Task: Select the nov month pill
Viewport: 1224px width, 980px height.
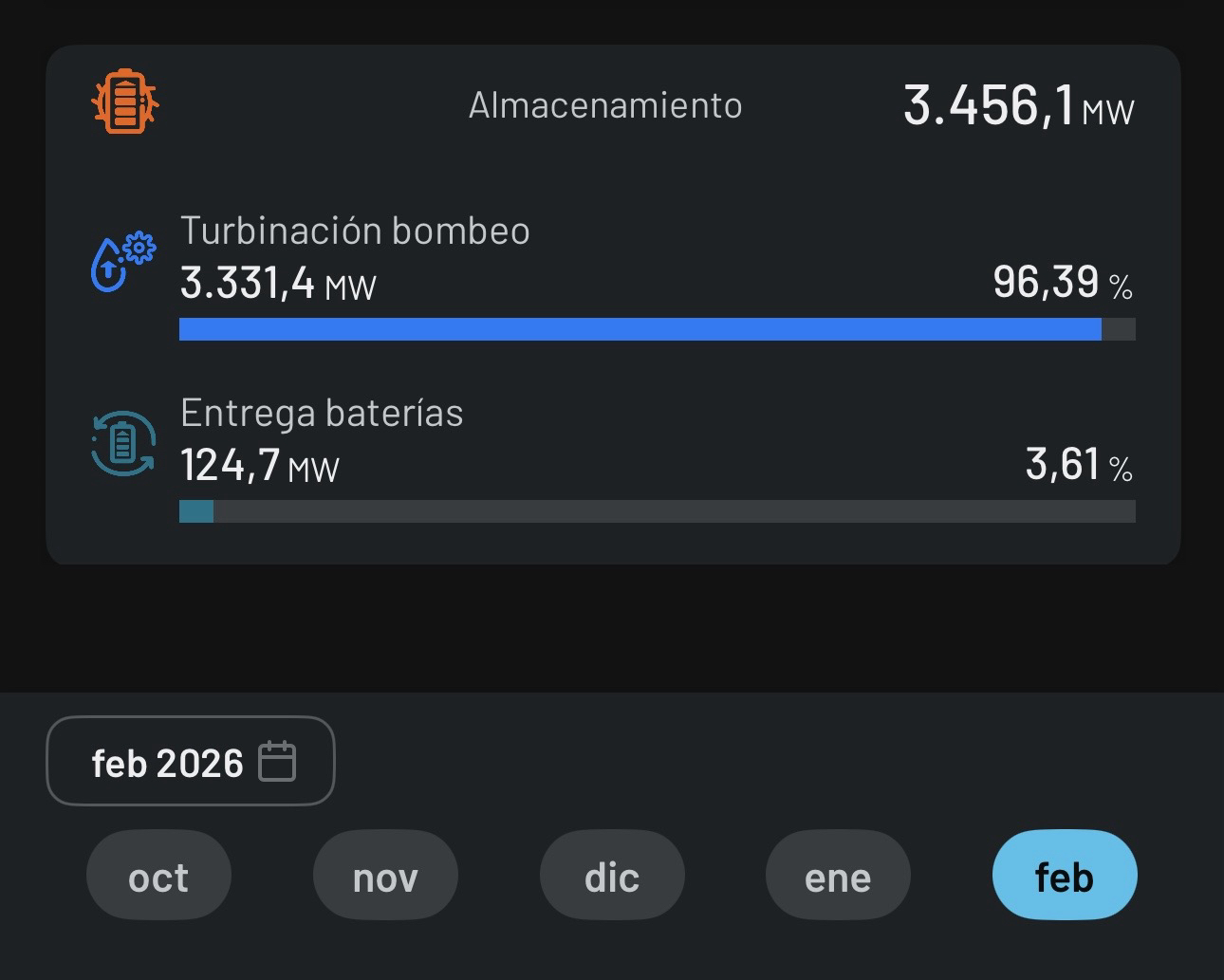Action: (x=385, y=876)
